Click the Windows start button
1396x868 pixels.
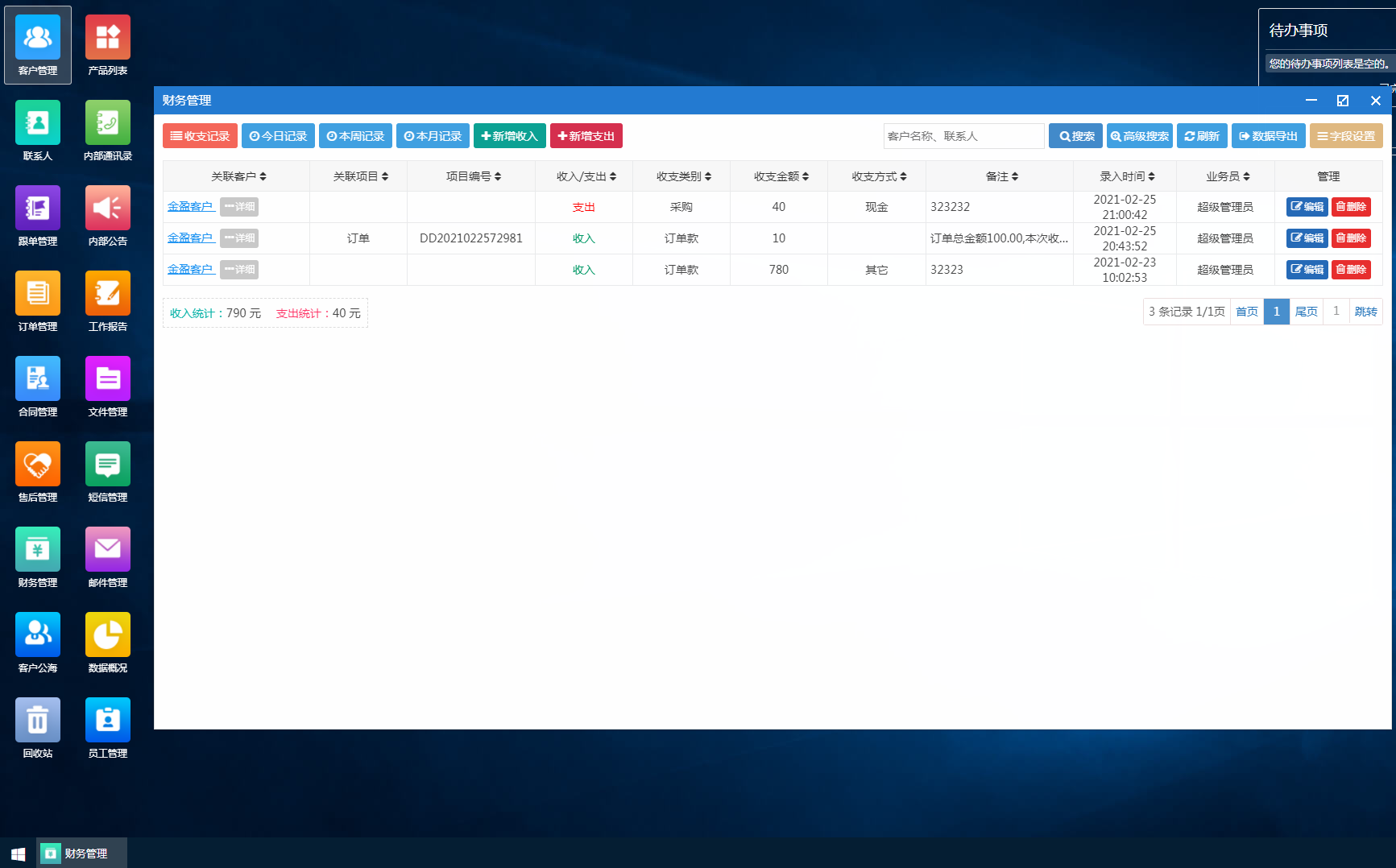click(x=18, y=854)
